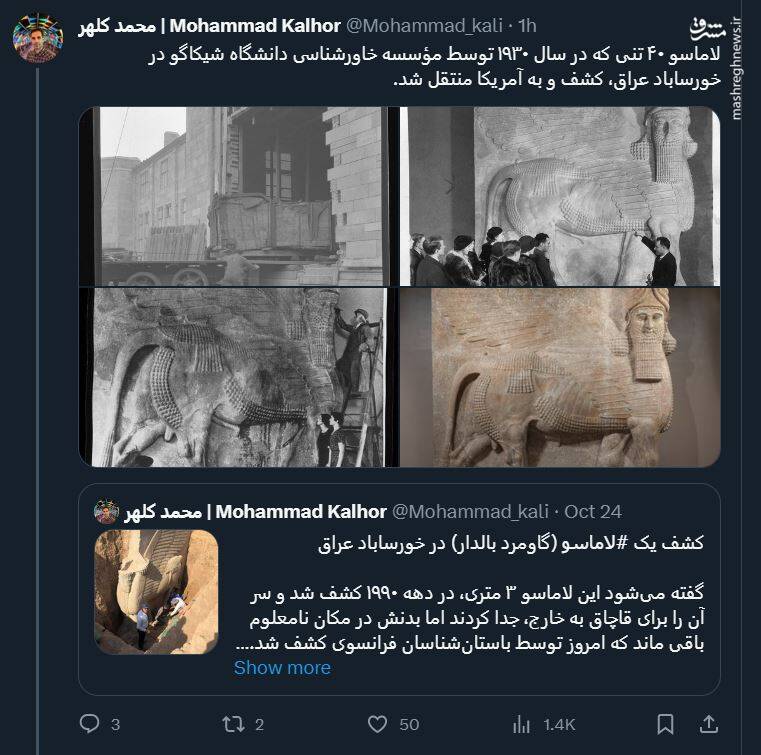Click the retweet arrows icon
This screenshot has height=755, width=761.
(233, 724)
